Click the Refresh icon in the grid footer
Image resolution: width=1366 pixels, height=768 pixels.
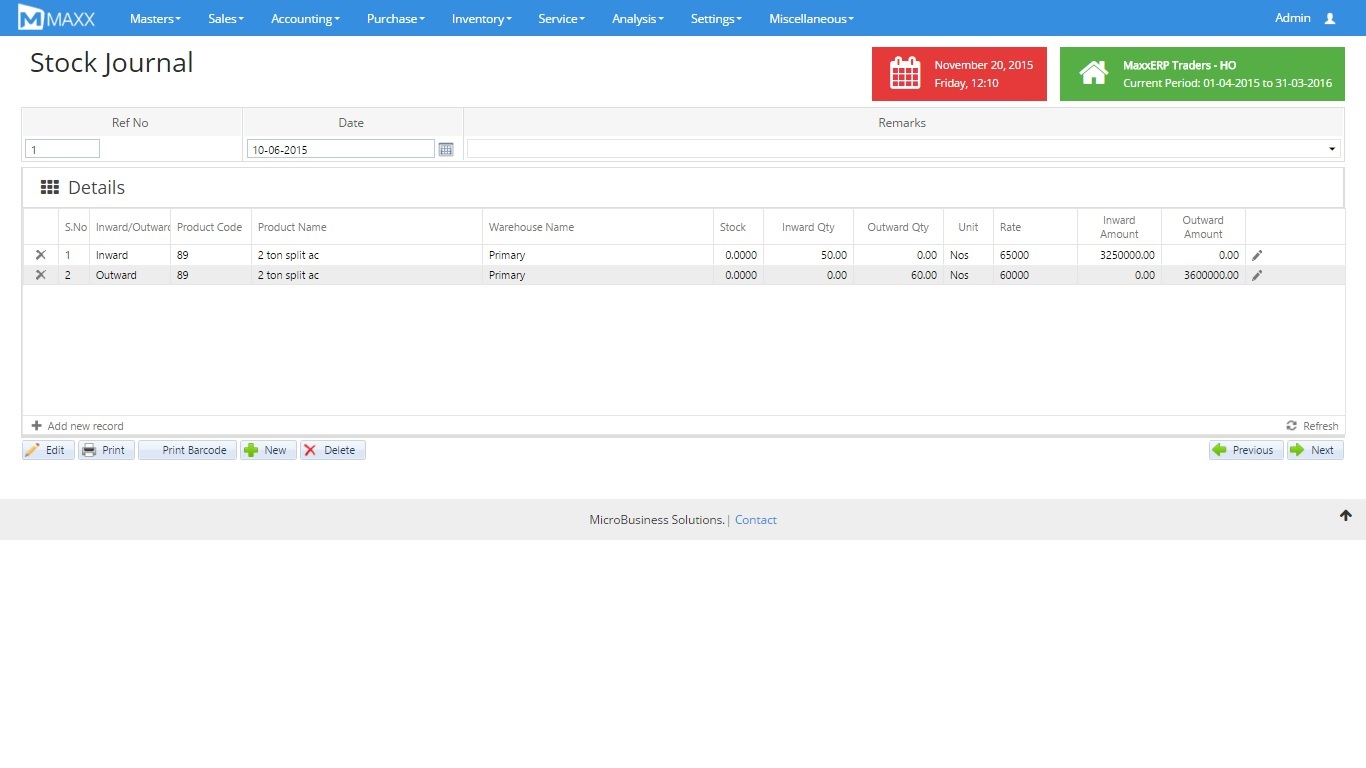[x=1292, y=426]
